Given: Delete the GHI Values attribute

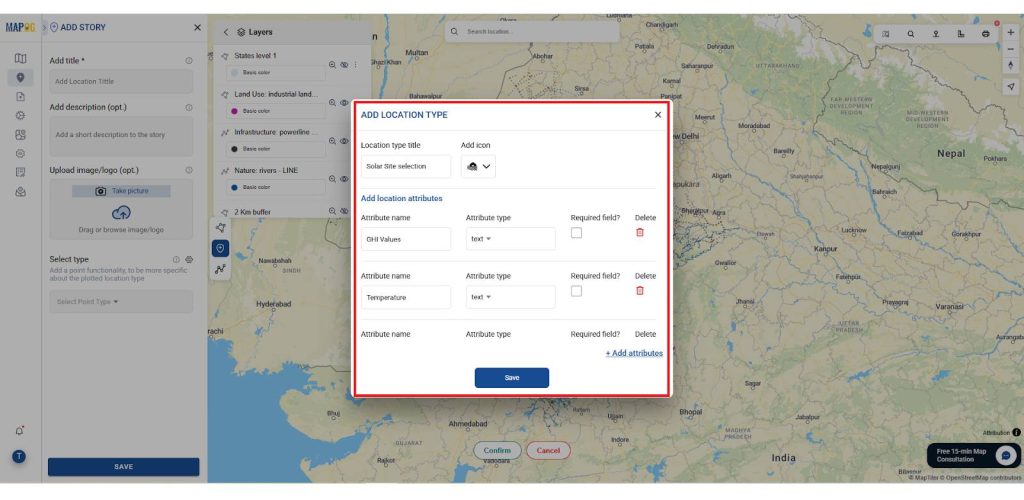Looking at the screenshot, I should [640, 232].
